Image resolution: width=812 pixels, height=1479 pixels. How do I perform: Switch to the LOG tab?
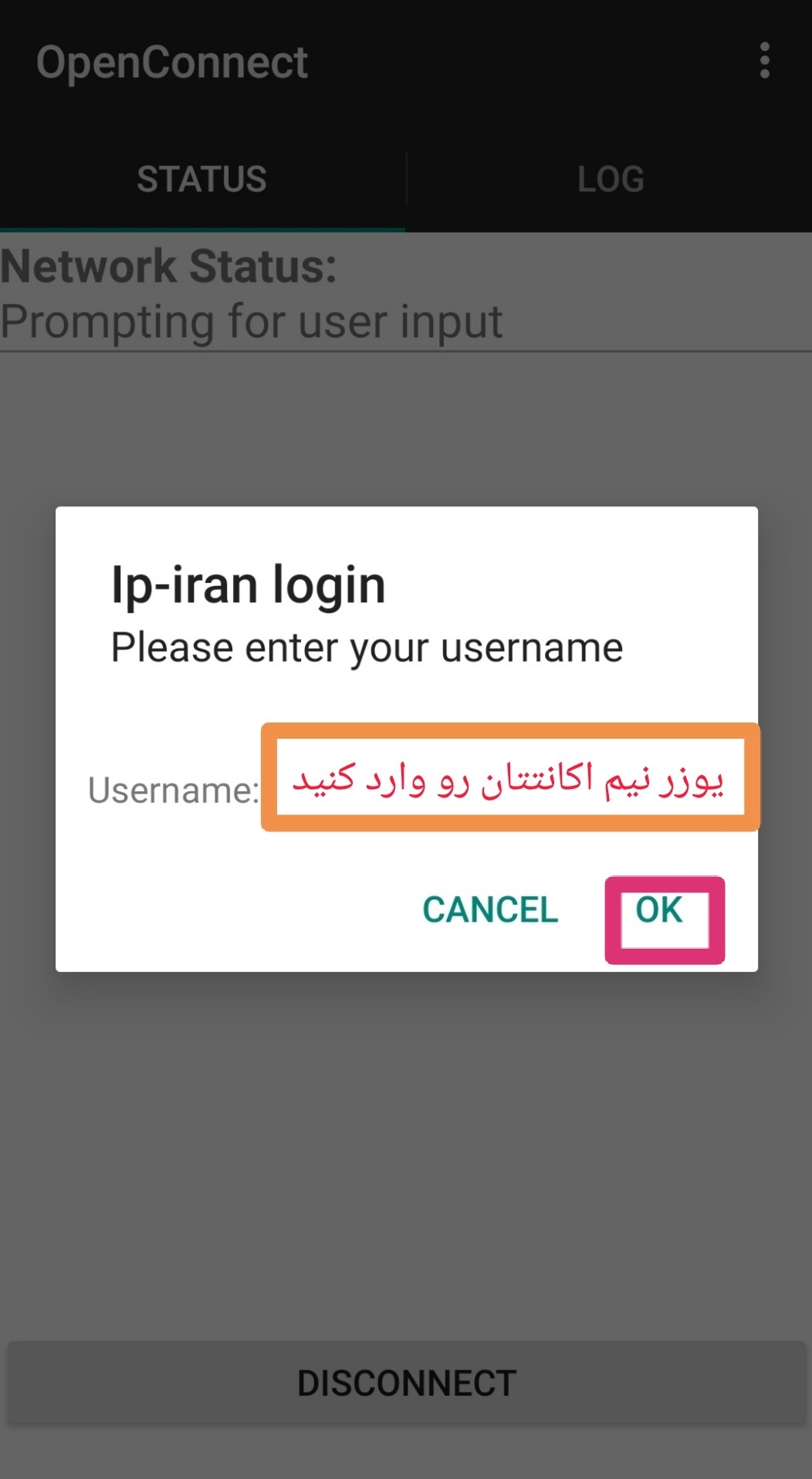coord(610,179)
